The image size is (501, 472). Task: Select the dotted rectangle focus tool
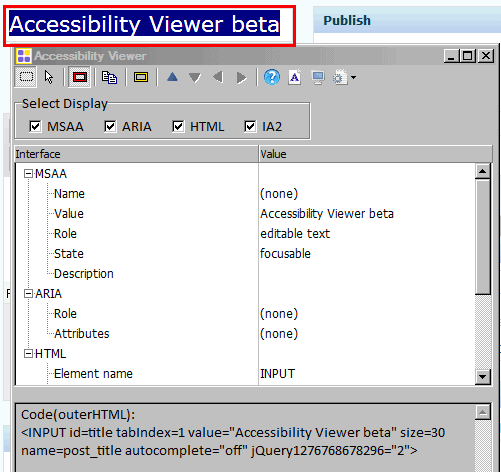26,77
